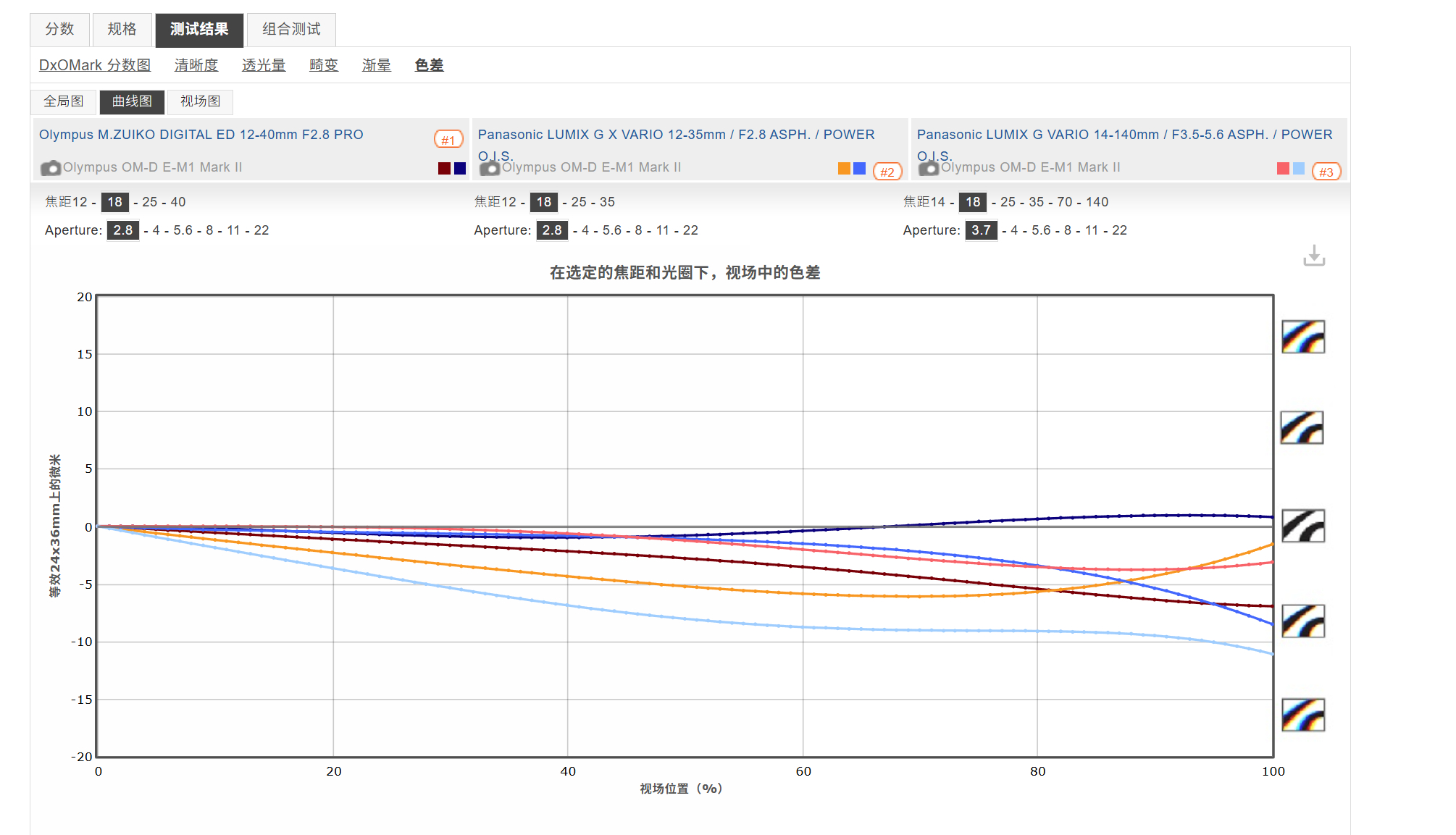This screenshot has width=1456, height=835.
Task: Open the 畸变 measurement link
Action: pyautogui.click(x=324, y=65)
